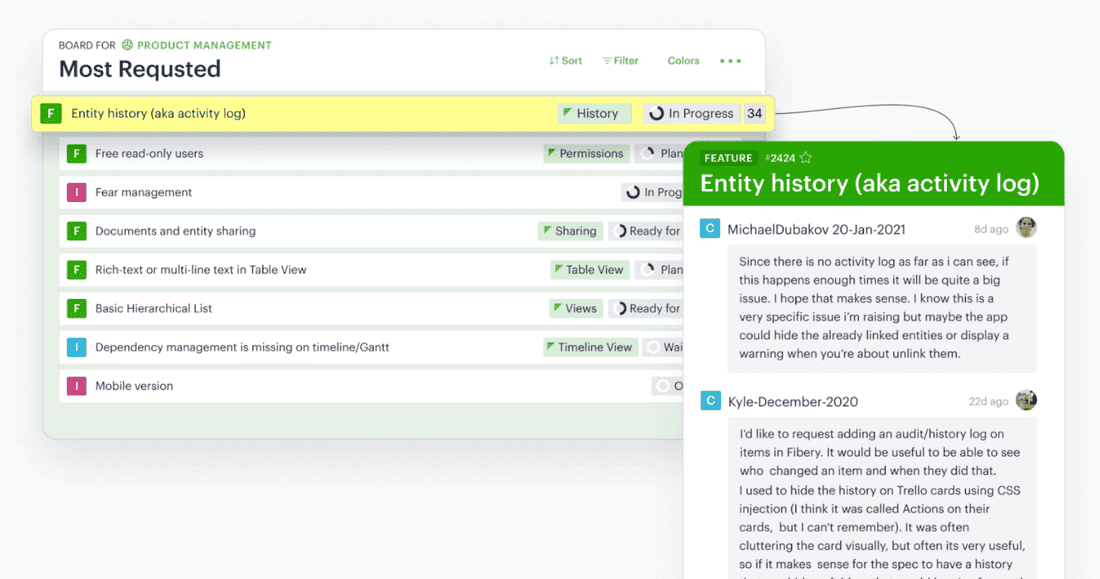Click the F icon on Free read-only users

pos(77,153)
